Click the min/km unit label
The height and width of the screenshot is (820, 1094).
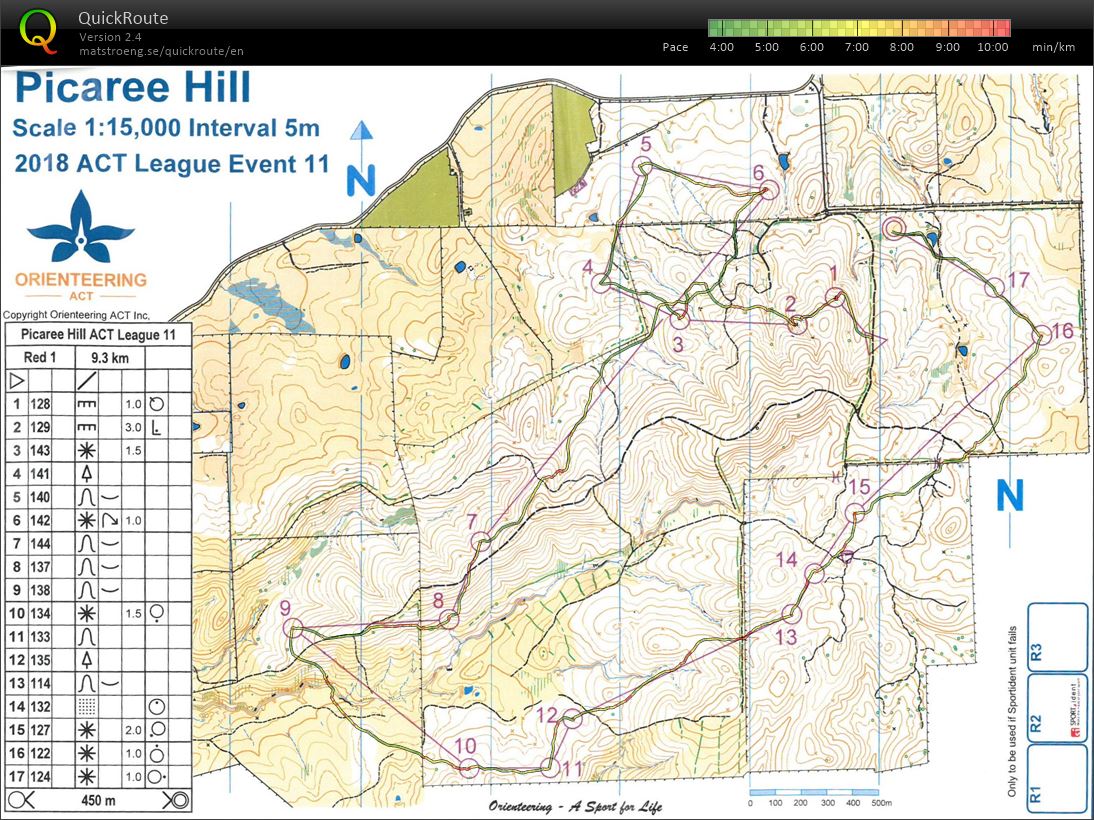click(1054, 46)
